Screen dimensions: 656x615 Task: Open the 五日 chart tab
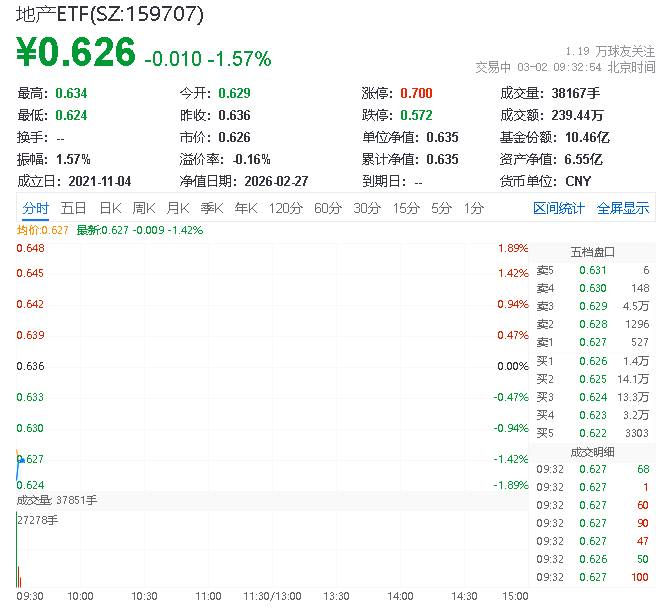pyautogui.click(x=73, y=208)
